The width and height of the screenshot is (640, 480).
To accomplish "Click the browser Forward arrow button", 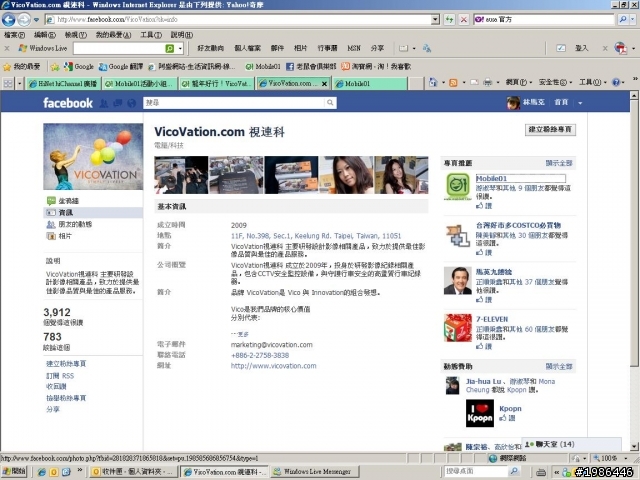I will click(24, 20).
